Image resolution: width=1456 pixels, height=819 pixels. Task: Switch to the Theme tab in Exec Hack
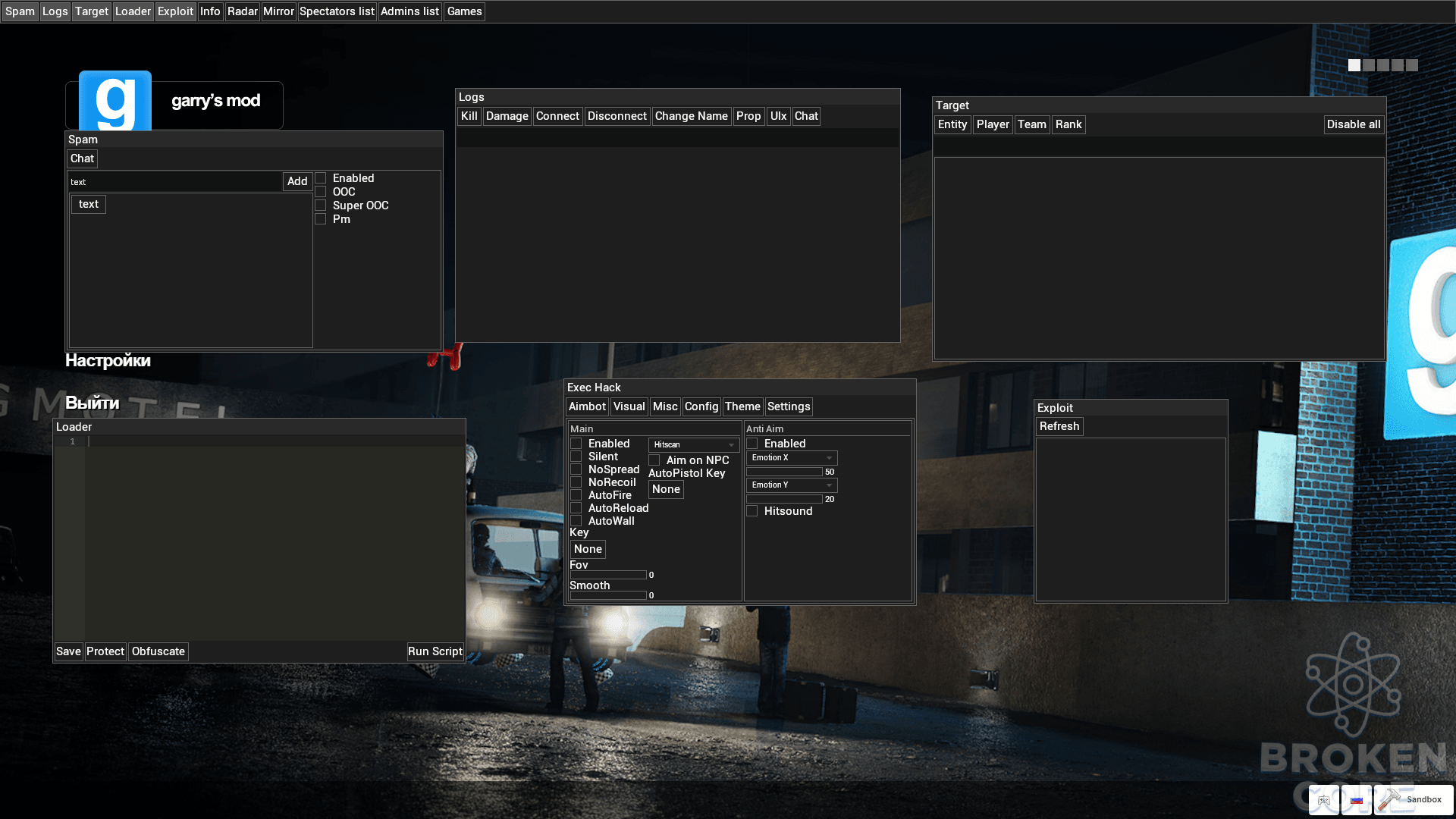[x=742, y=406]
